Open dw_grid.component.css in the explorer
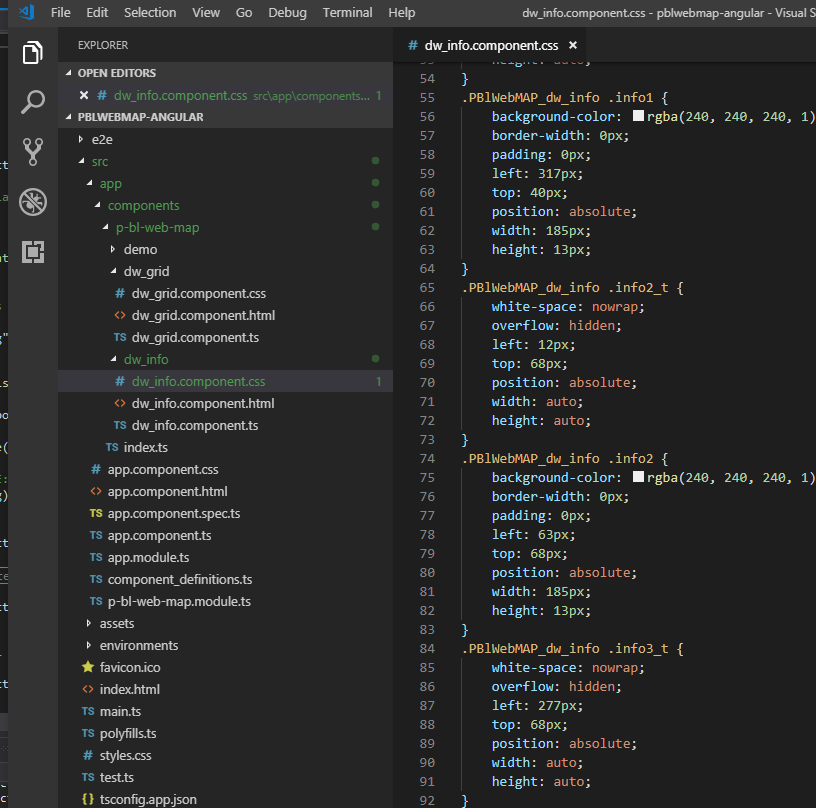 tap(198, 293)
